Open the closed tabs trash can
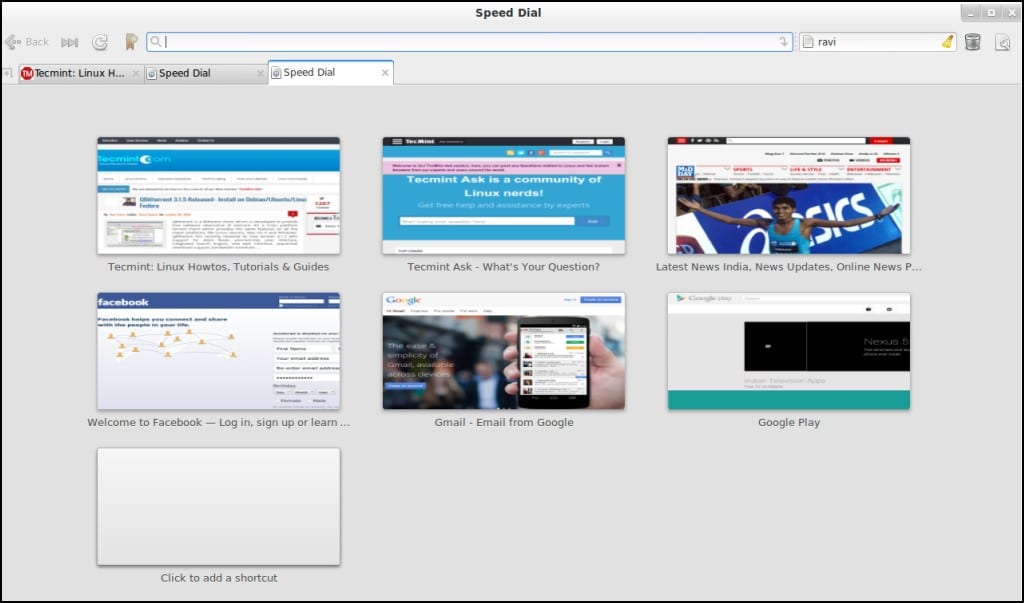Image resolution: width=1024 pixels, height=603 pixels. pos(972,42)
